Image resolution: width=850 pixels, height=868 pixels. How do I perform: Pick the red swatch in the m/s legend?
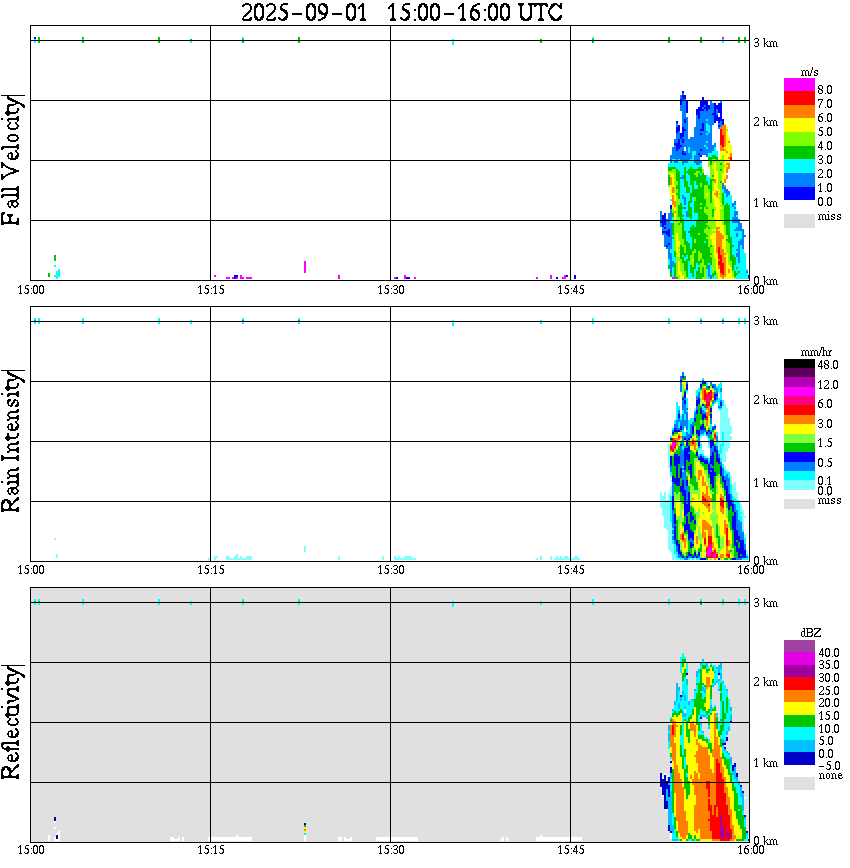pyautogui.click(x=799, y=99)
